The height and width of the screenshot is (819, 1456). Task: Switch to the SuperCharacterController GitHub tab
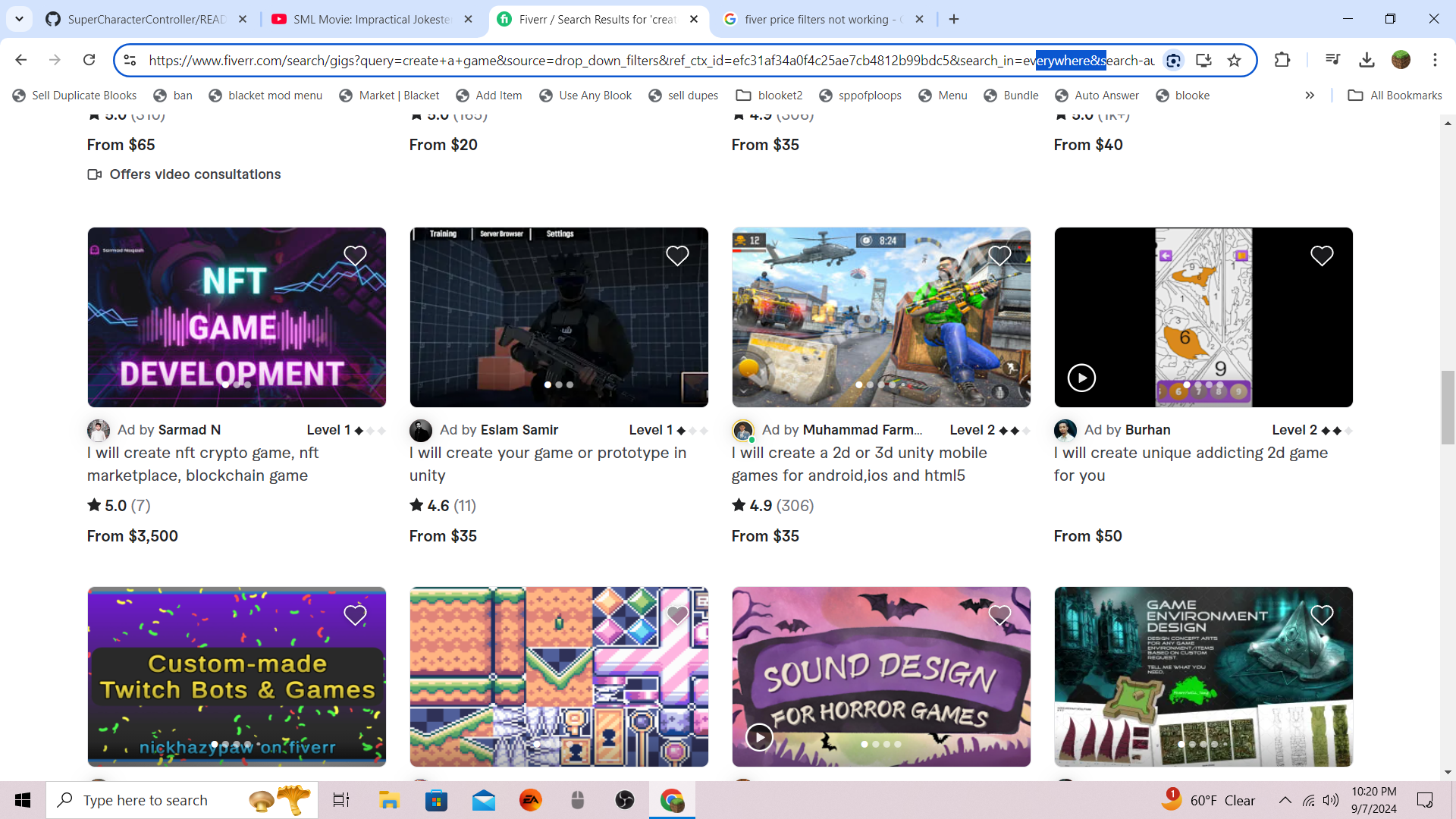coord(146,19)
